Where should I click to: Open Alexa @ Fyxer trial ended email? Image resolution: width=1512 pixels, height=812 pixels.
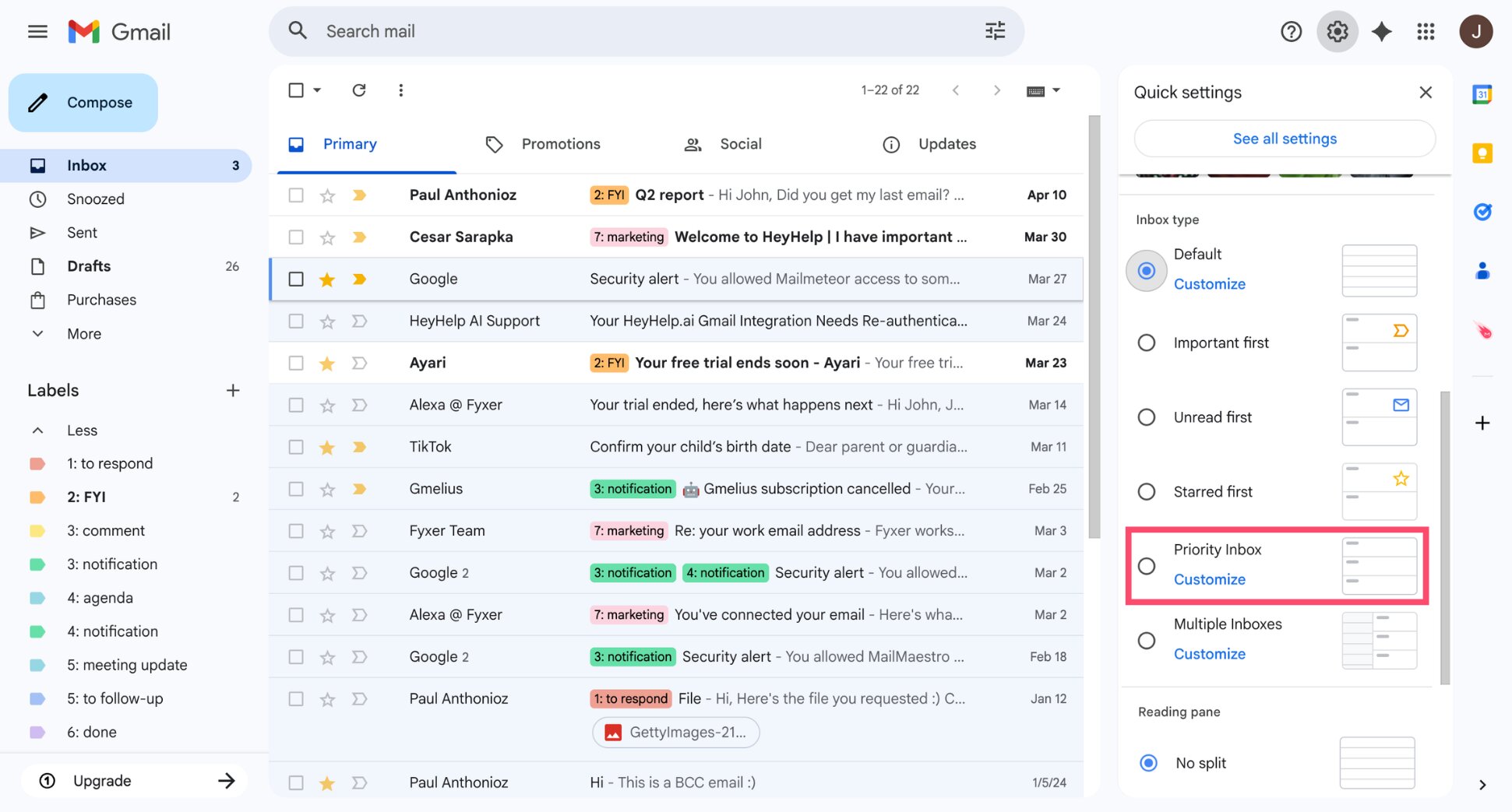point(676,406)
